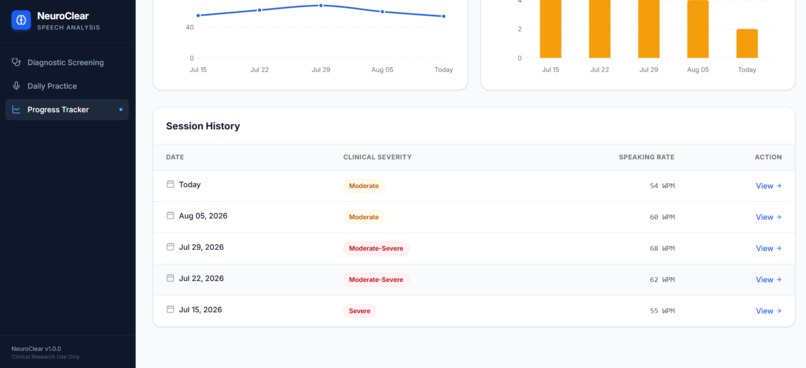806x368 pixels.
Task: Click the calendar icon beside Jul 22, 2026
Action: tap(170, 278)
